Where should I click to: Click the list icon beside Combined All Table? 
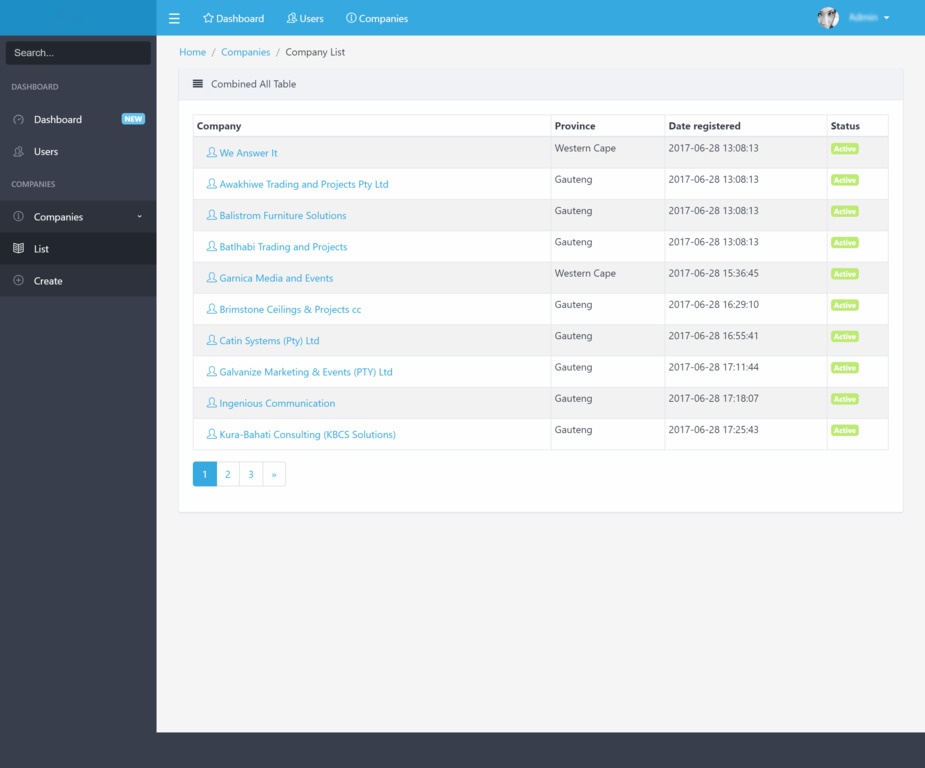198,84
